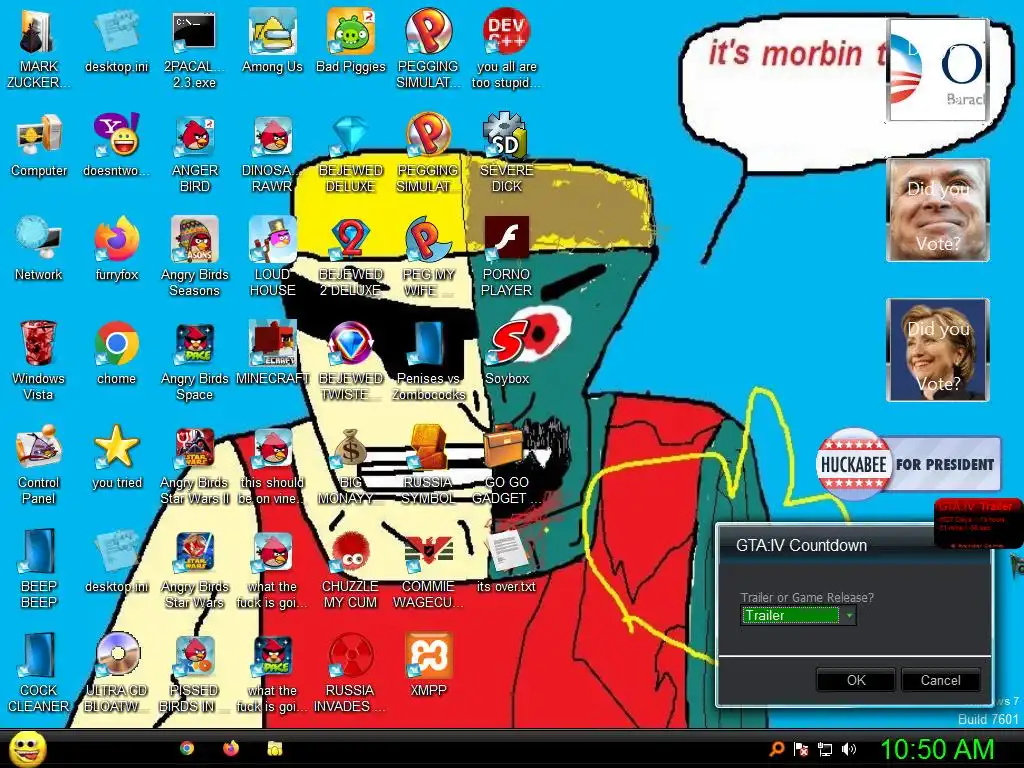Click the volume speaker tray icon
1024x768 pixels.
tap(849, 749)
